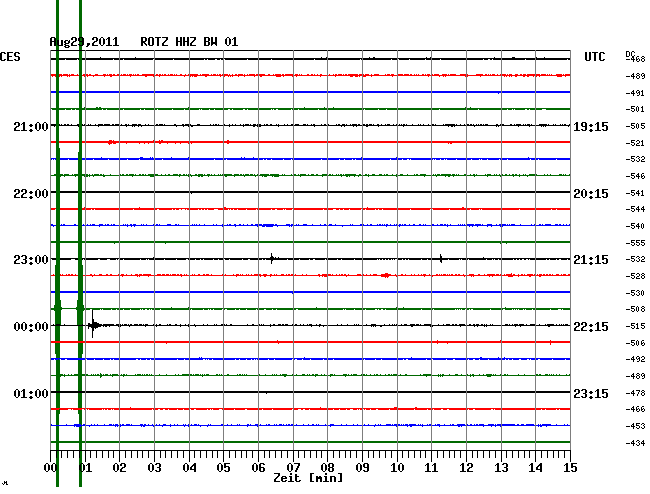The image size is (650, 494).
Task: Click the DC offset value -491
Action: coord(635,93)
